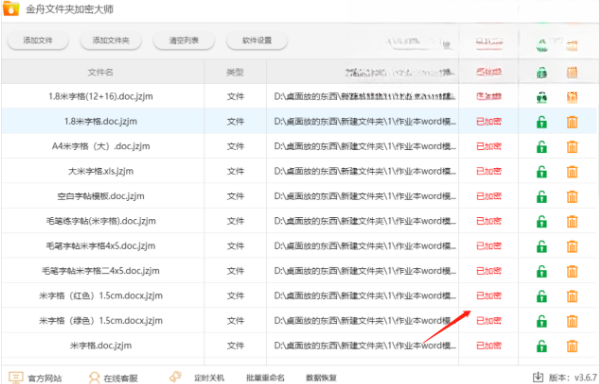The height and width of the screenshot is (384, 599).
Task: Click 文件 type cell of 大米字格.xls.jzjm
Action: pos(235,171)
